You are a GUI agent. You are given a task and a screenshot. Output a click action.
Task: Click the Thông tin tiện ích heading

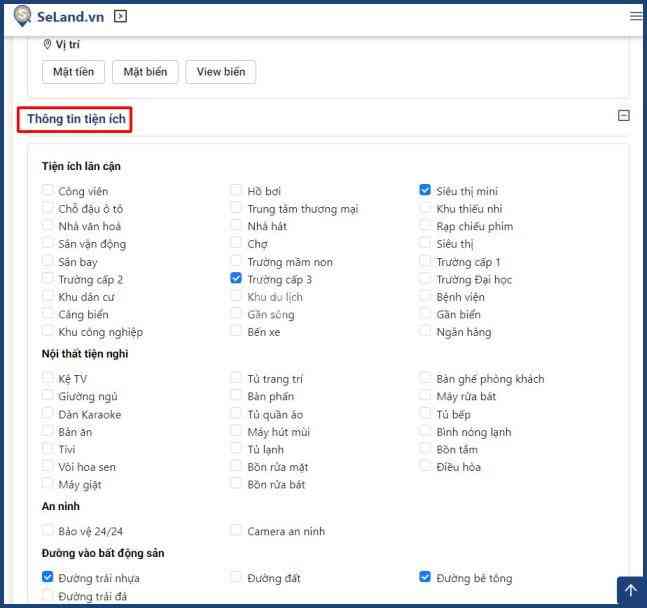pyautogui.click(x=75, y=119)
